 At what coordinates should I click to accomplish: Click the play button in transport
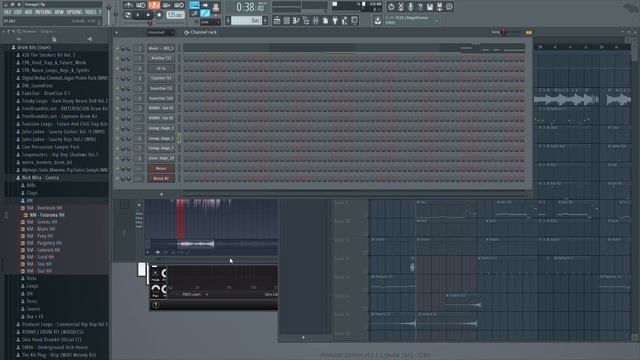(x=138, y=15)
